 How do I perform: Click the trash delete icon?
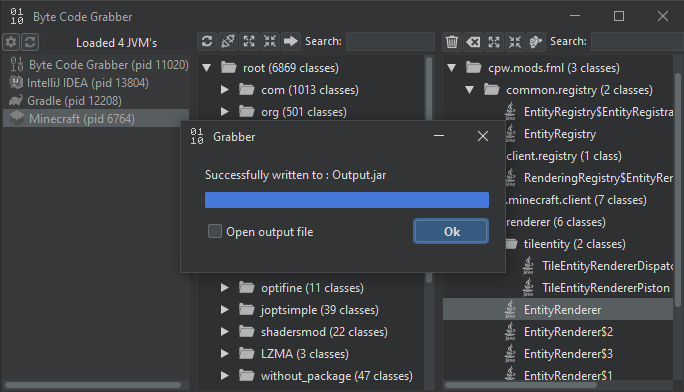(x=452, y=42)
